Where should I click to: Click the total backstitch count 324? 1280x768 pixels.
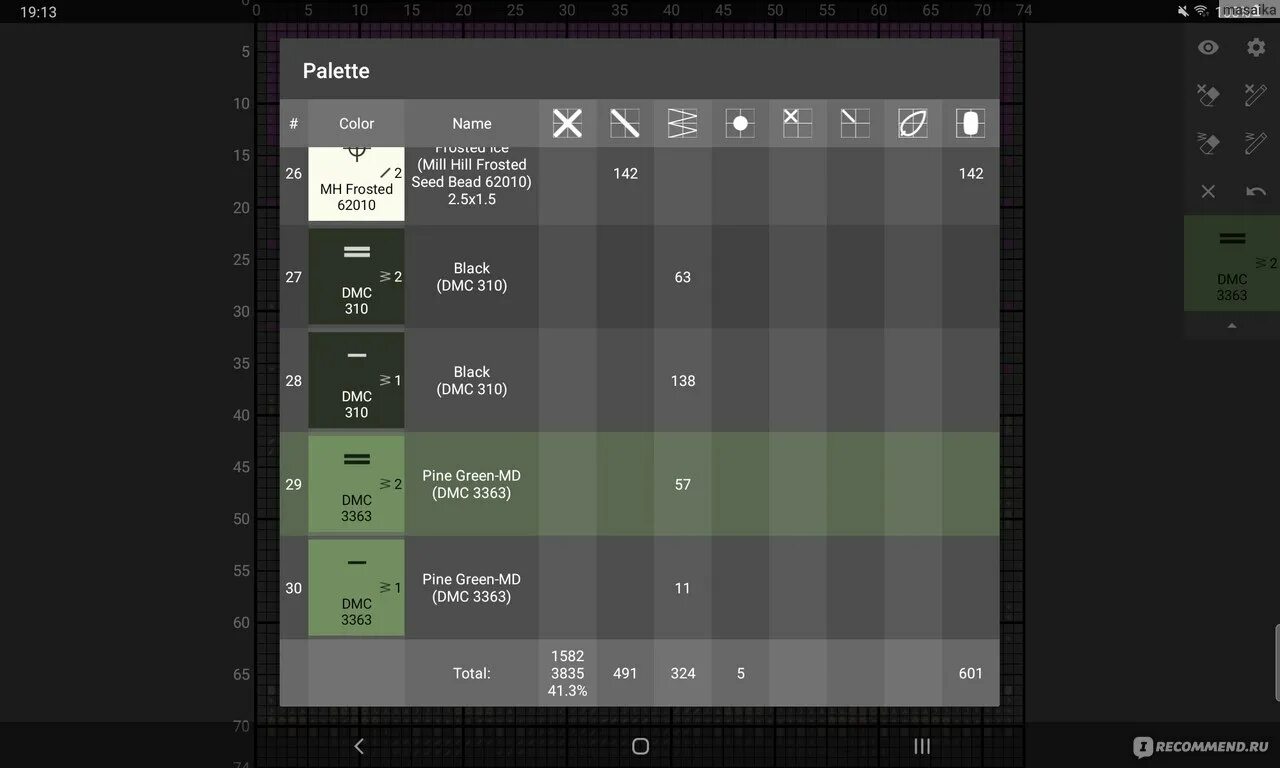point(683,673)
